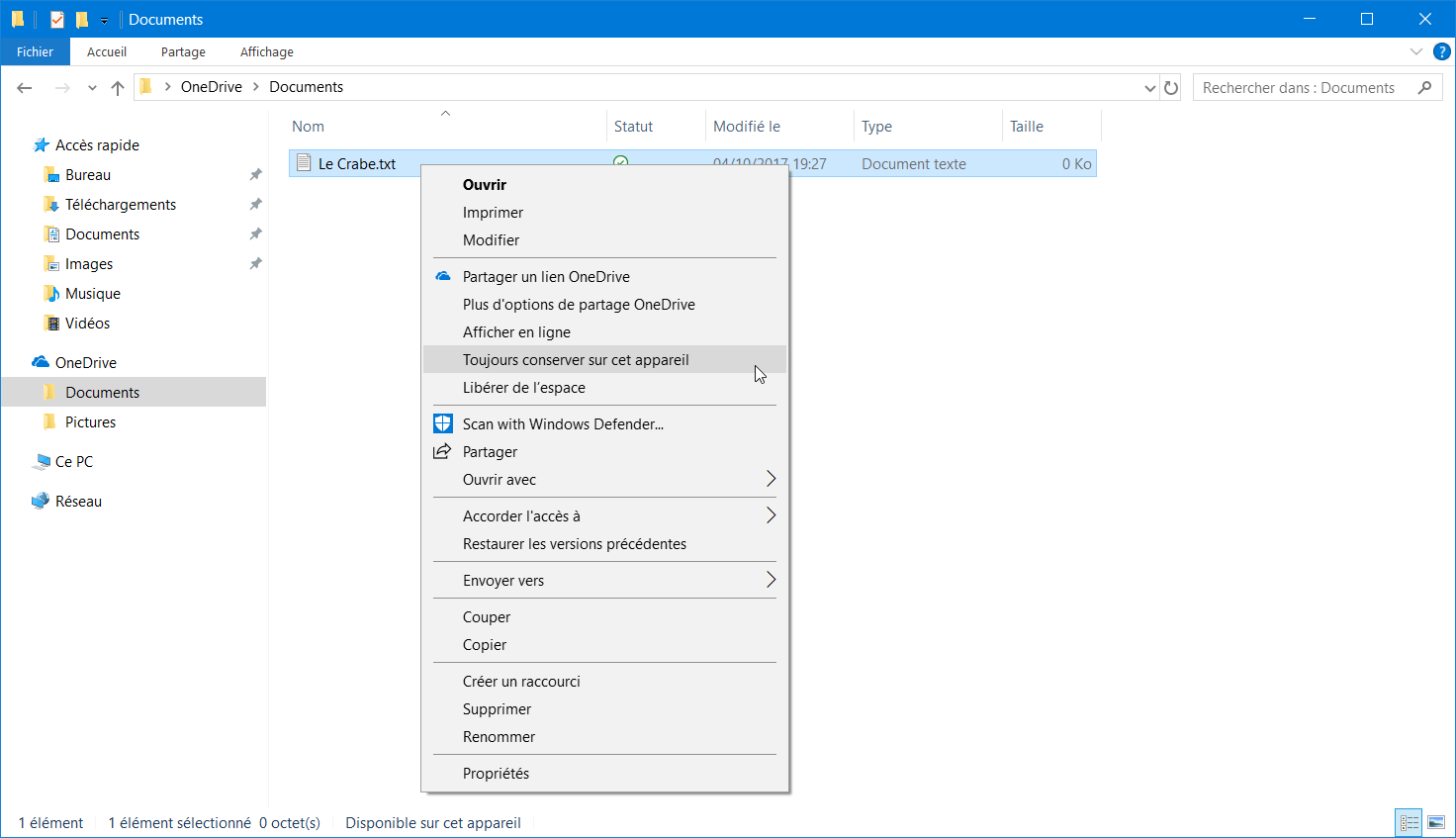Open Musique in the sidebar
The width and height of the screenshot is (1456, 838).
(93, 294)
